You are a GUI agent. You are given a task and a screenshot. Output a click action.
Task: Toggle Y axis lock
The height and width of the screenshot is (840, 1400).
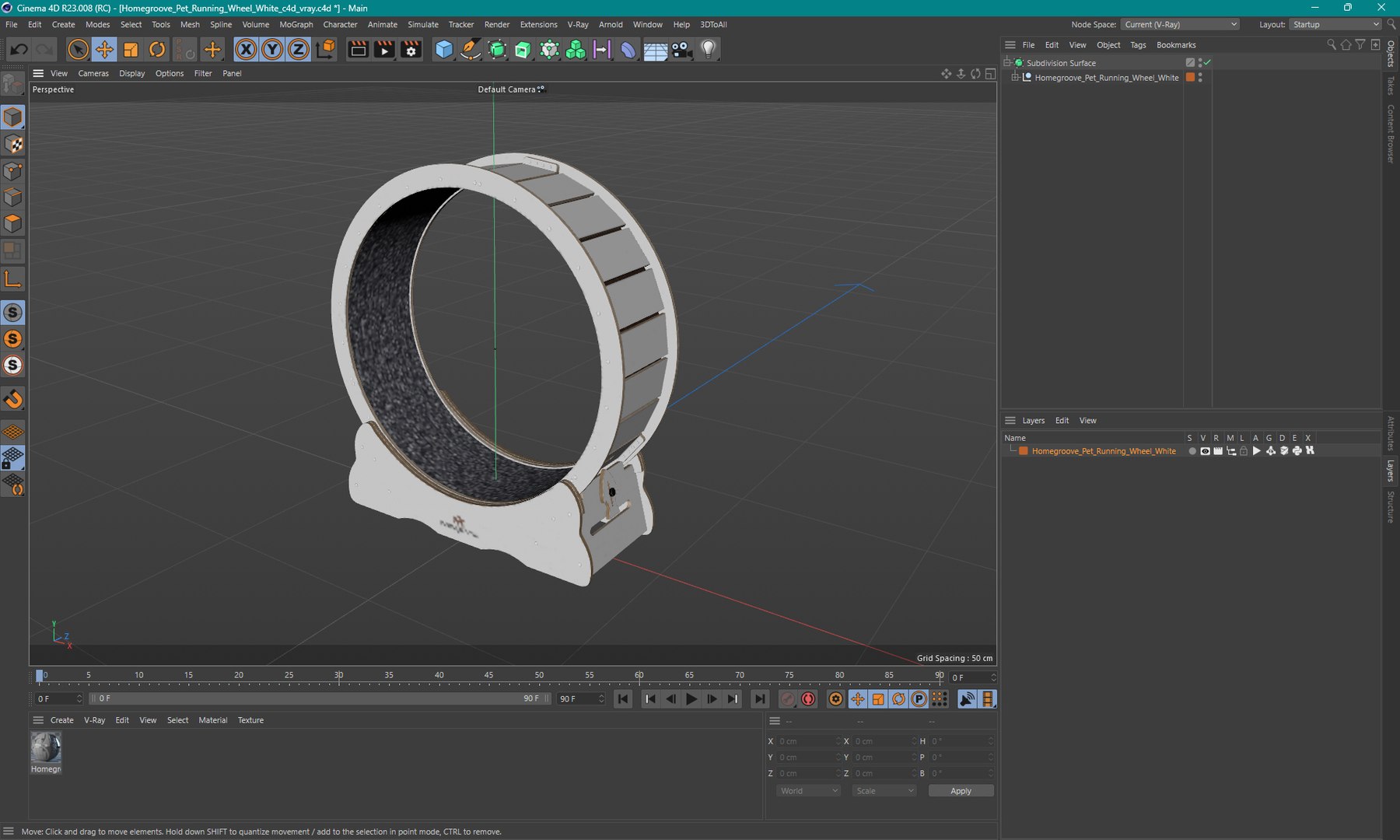tap(272, 50)
